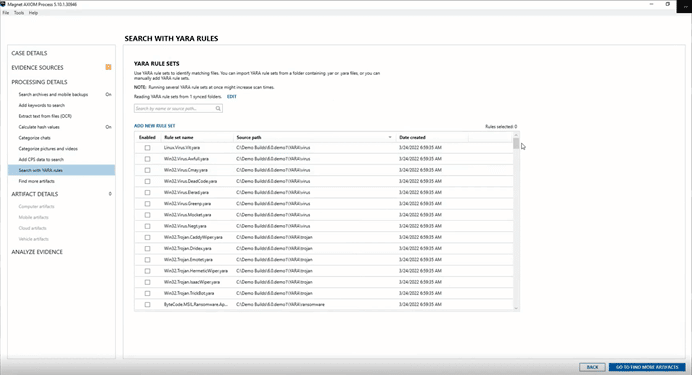692x375 pixels.
Task: Click the Enabled column header
Action: 147,138
